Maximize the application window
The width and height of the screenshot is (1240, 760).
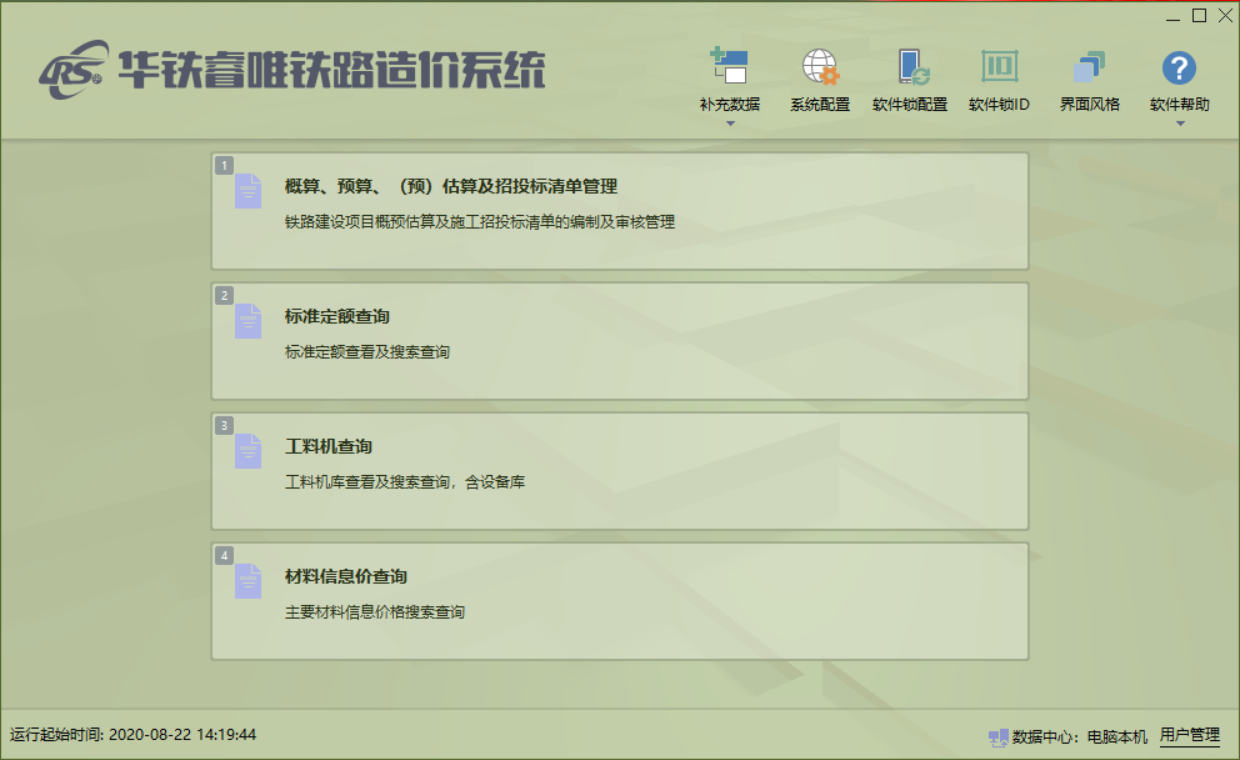[x=1199, y=15]
